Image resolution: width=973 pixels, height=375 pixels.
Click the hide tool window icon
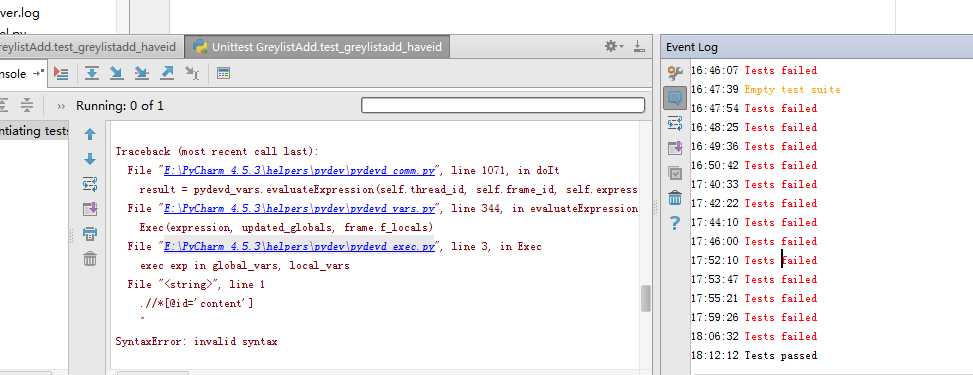coord(639,47)
